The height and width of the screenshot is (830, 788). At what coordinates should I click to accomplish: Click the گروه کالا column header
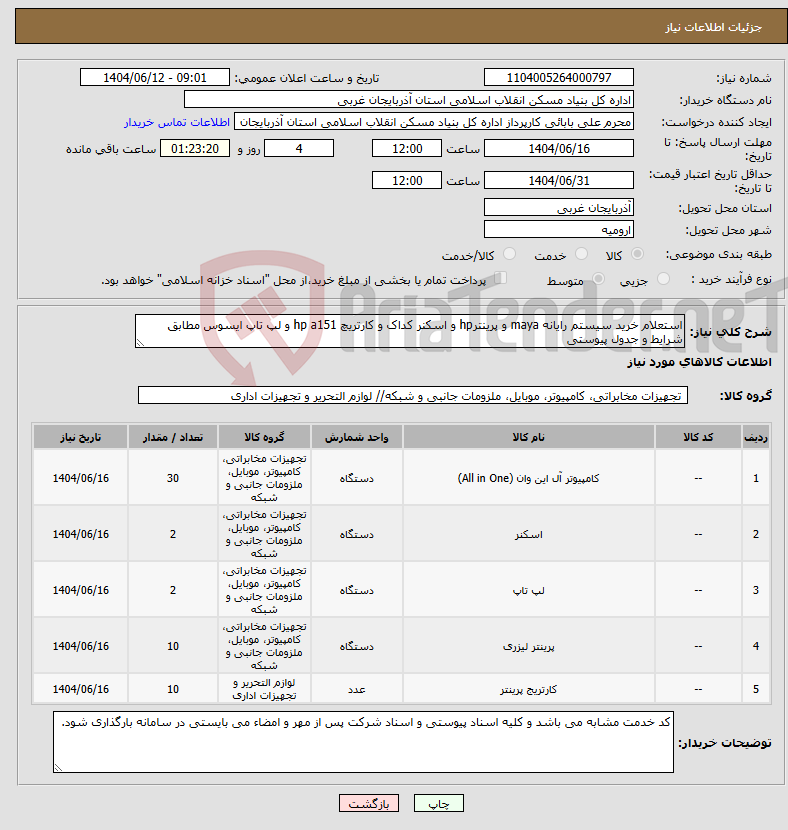[264, 437]
